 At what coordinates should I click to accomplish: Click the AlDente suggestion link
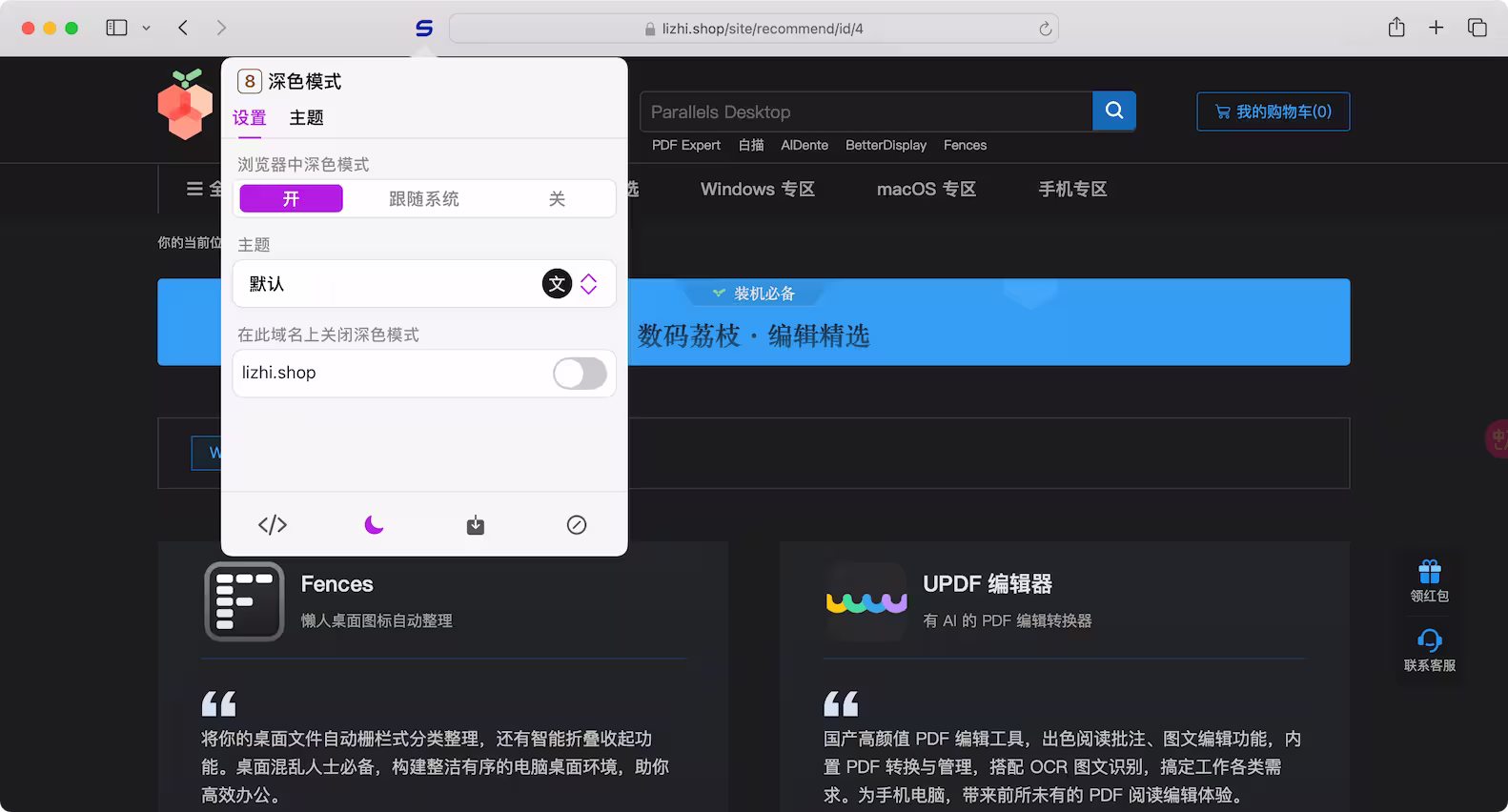[x=805, y=145]
